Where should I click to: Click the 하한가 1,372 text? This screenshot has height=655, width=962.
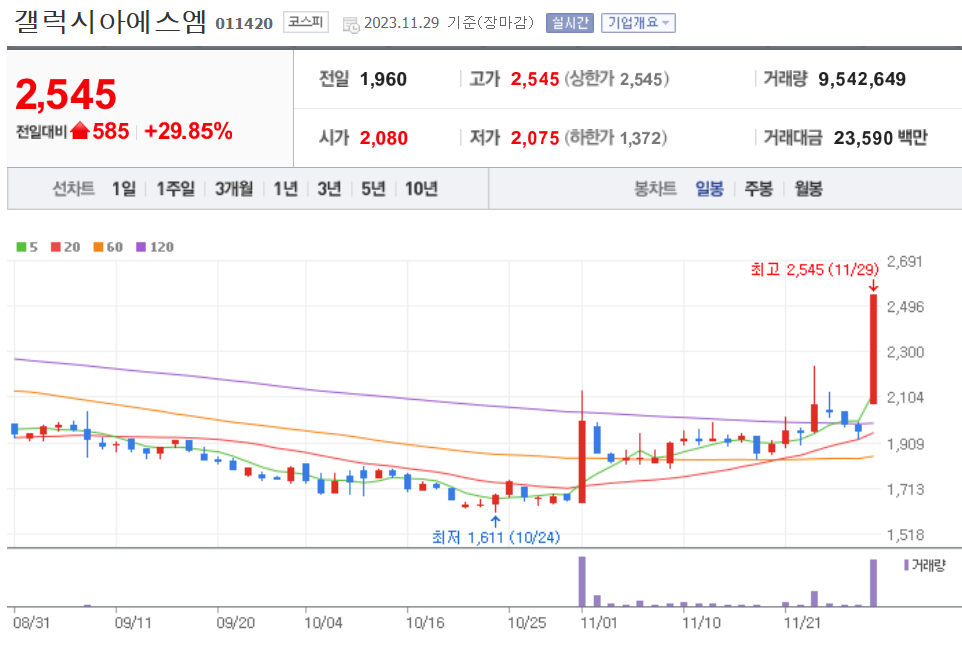(x=615, y=138)
